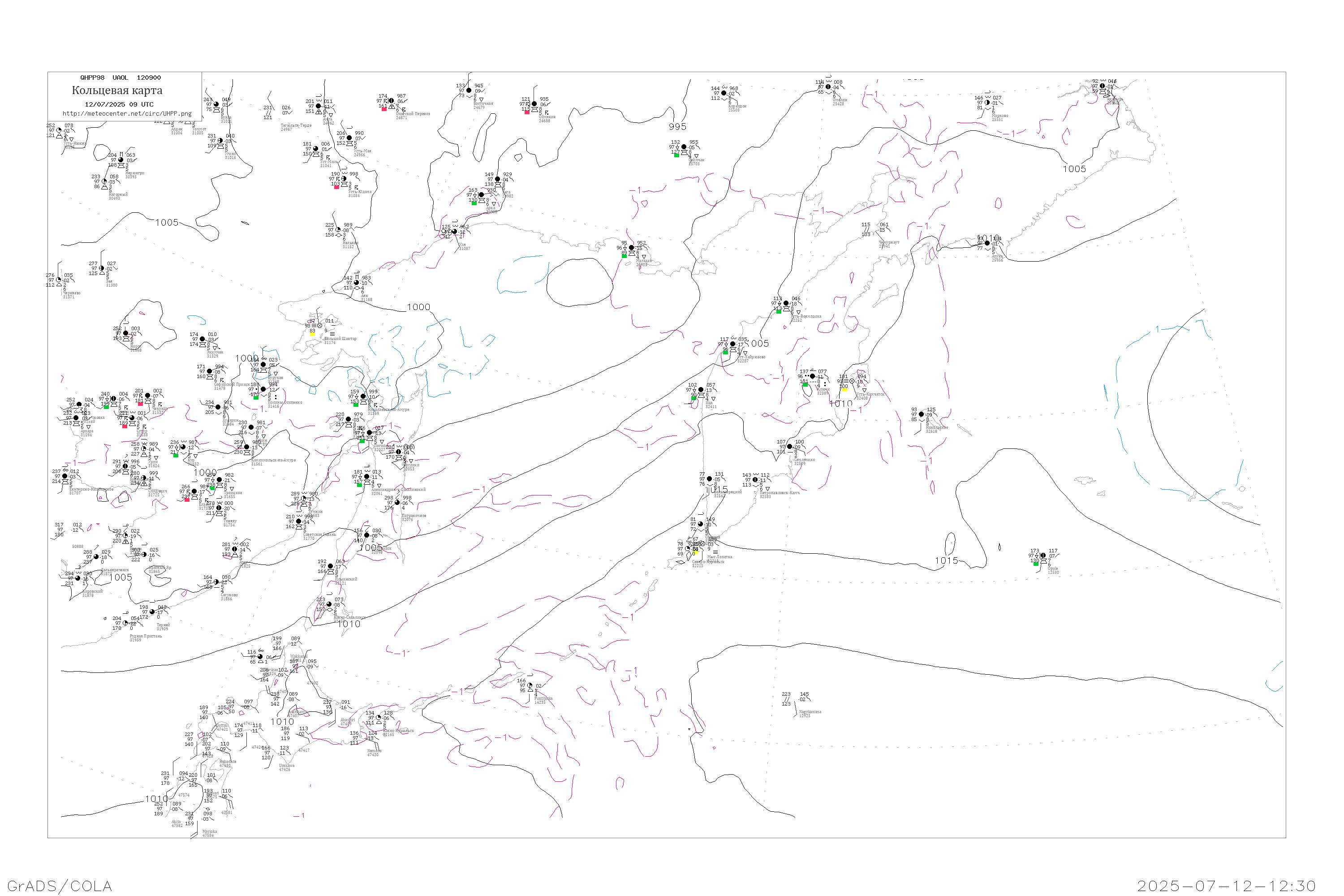Click the QHPP98 UAOL 120900 header code
Image resolution: width=1344 pixels, height=896 pixels.
(121, 78)
